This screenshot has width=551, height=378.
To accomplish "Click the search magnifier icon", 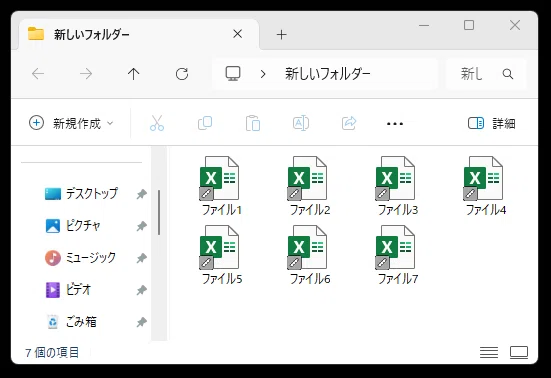I will [x=507, y=74].
